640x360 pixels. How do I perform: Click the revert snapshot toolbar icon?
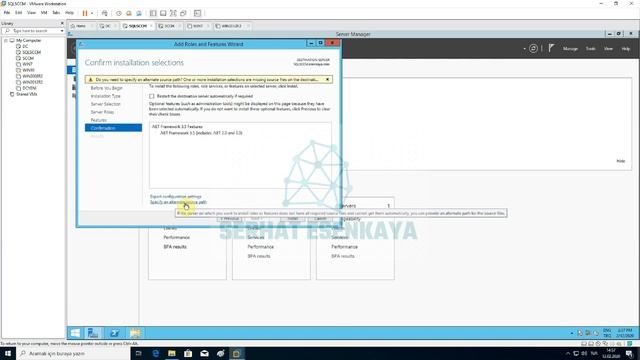129,13
